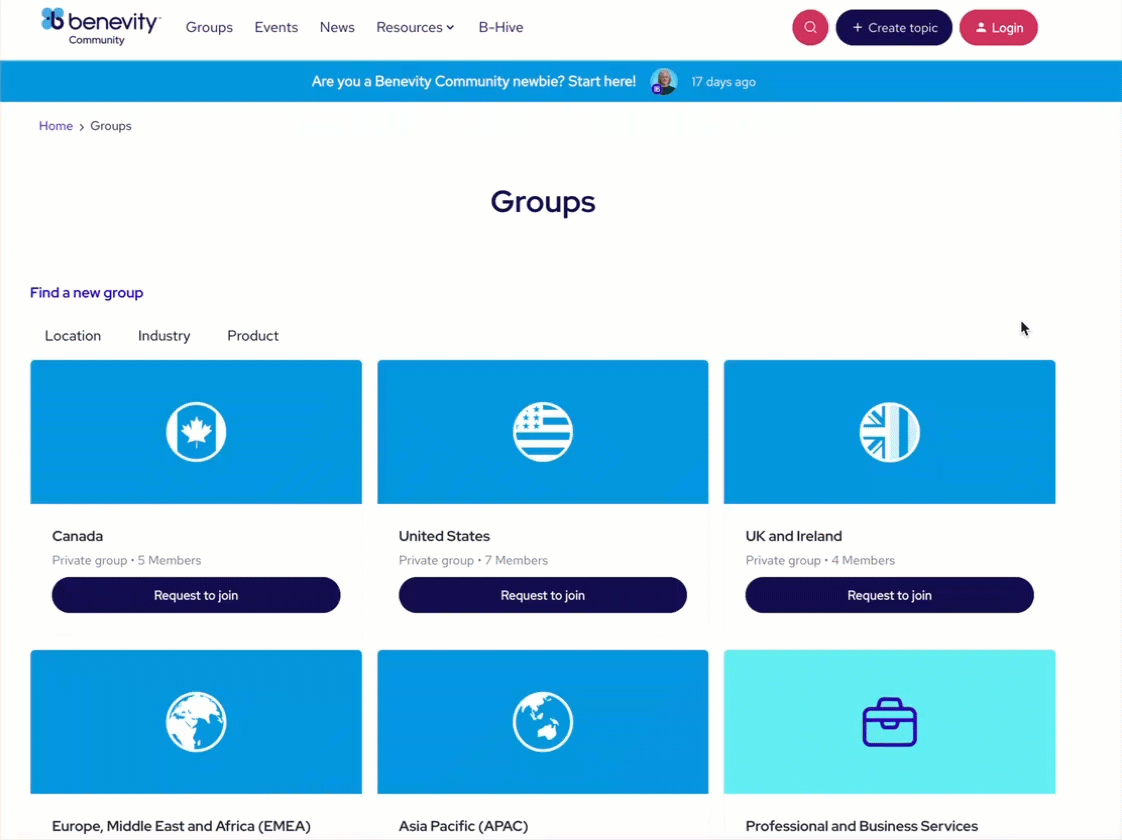
Task: Open the newbie Start here banner link
Action: tap(474, 82)
